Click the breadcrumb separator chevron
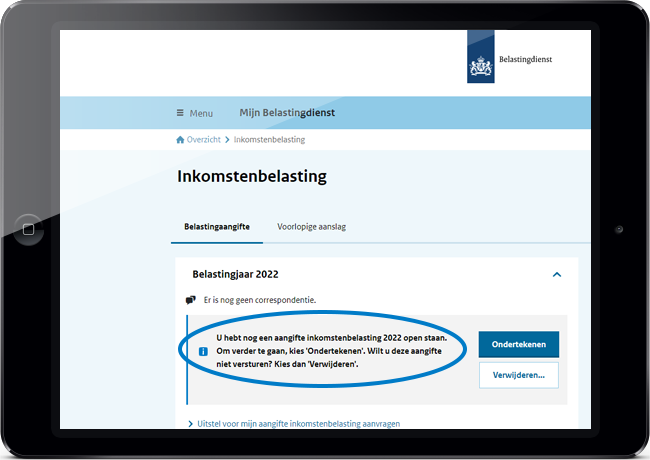Screen dimensions: 650x460 227,140
